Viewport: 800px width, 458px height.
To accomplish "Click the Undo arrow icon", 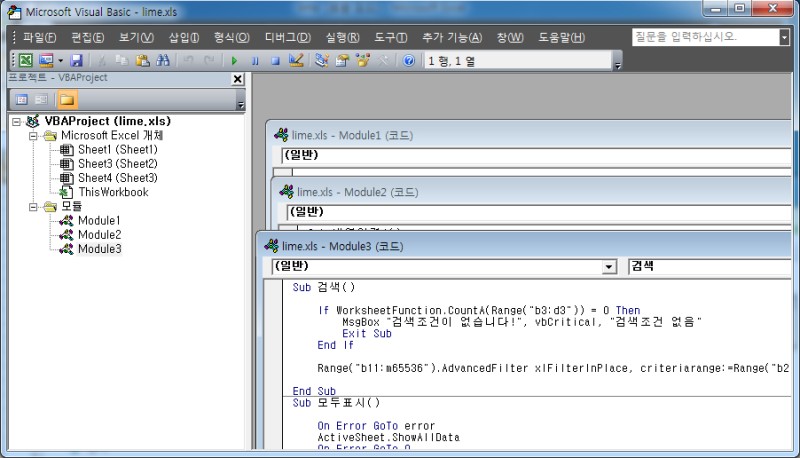I will (x=189, y=61).
